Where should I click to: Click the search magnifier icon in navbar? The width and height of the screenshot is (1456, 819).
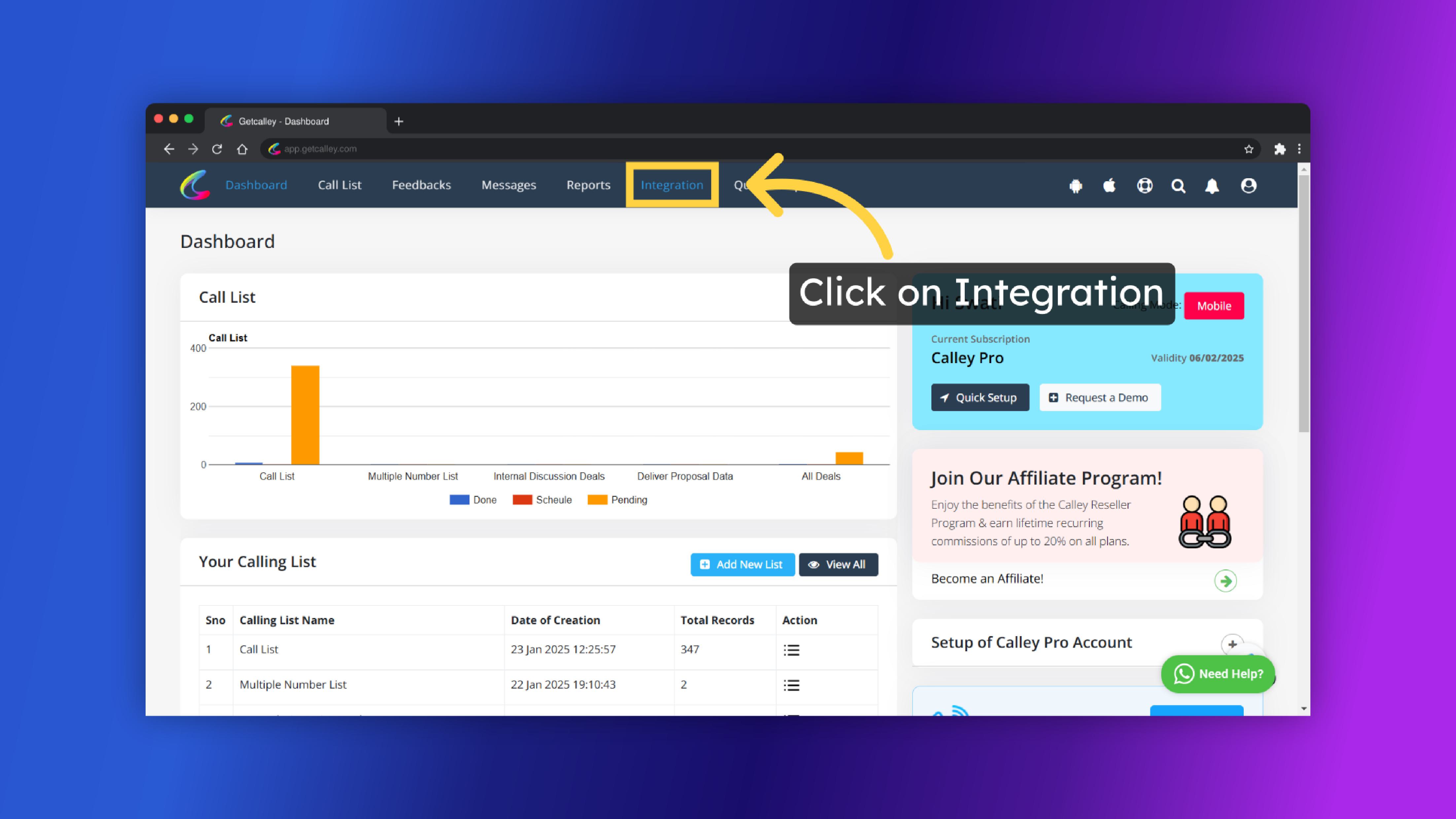point(1178,186)
